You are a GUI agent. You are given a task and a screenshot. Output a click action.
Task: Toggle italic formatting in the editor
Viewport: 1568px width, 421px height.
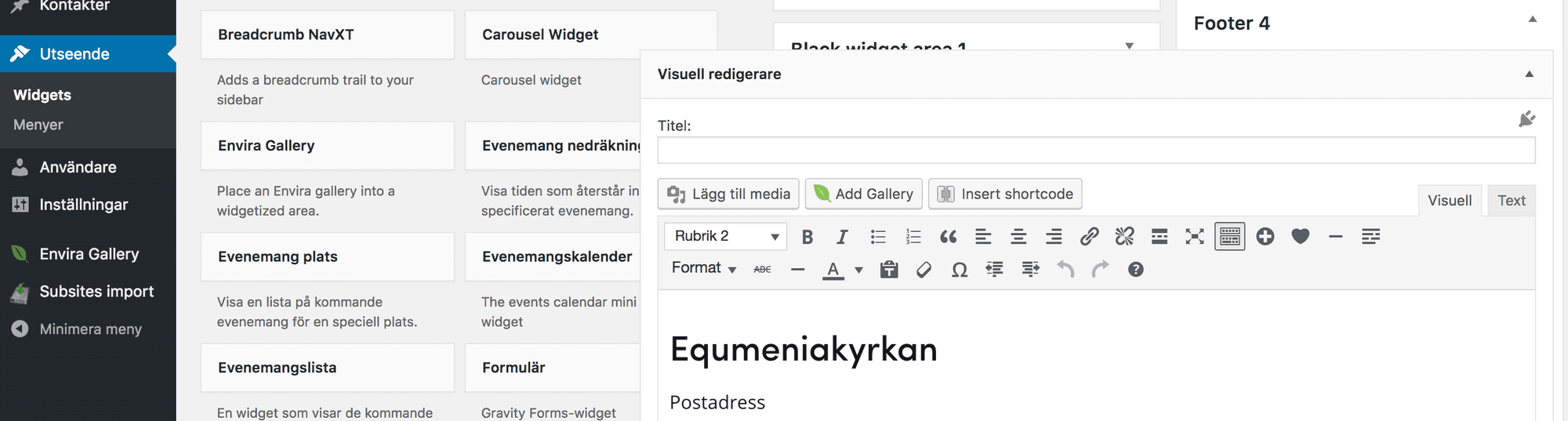(x=842, y=237)
